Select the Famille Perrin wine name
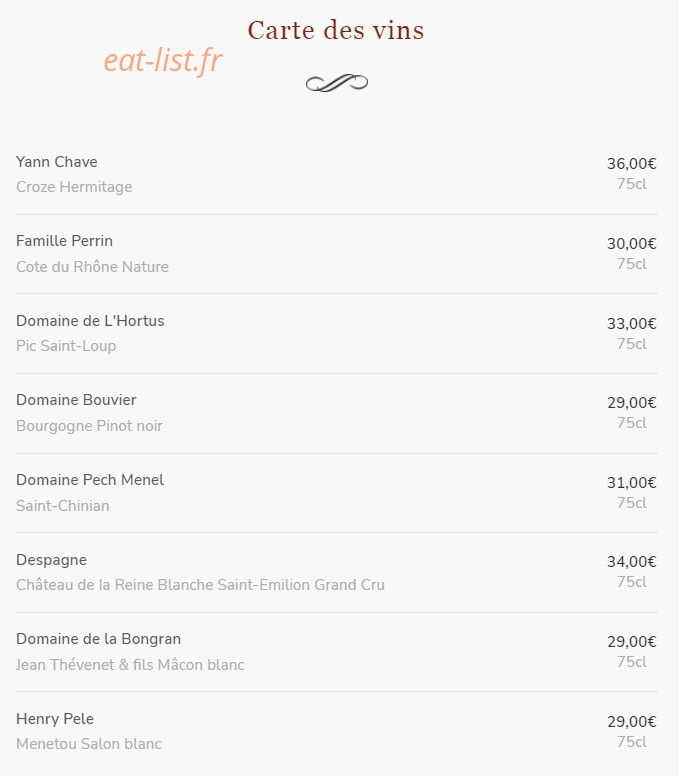 tap(64, 241)
